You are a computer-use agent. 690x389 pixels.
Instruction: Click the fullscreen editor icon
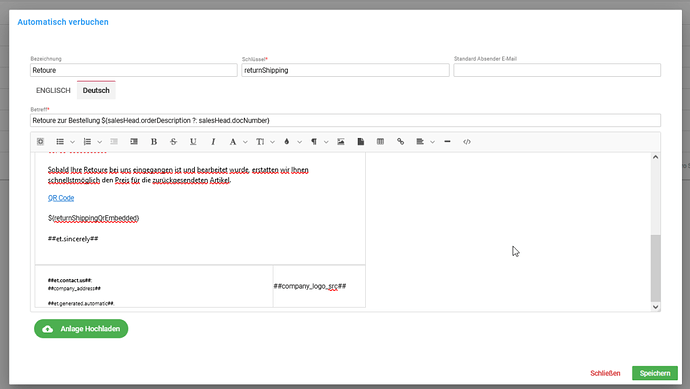tap(40, 142)
